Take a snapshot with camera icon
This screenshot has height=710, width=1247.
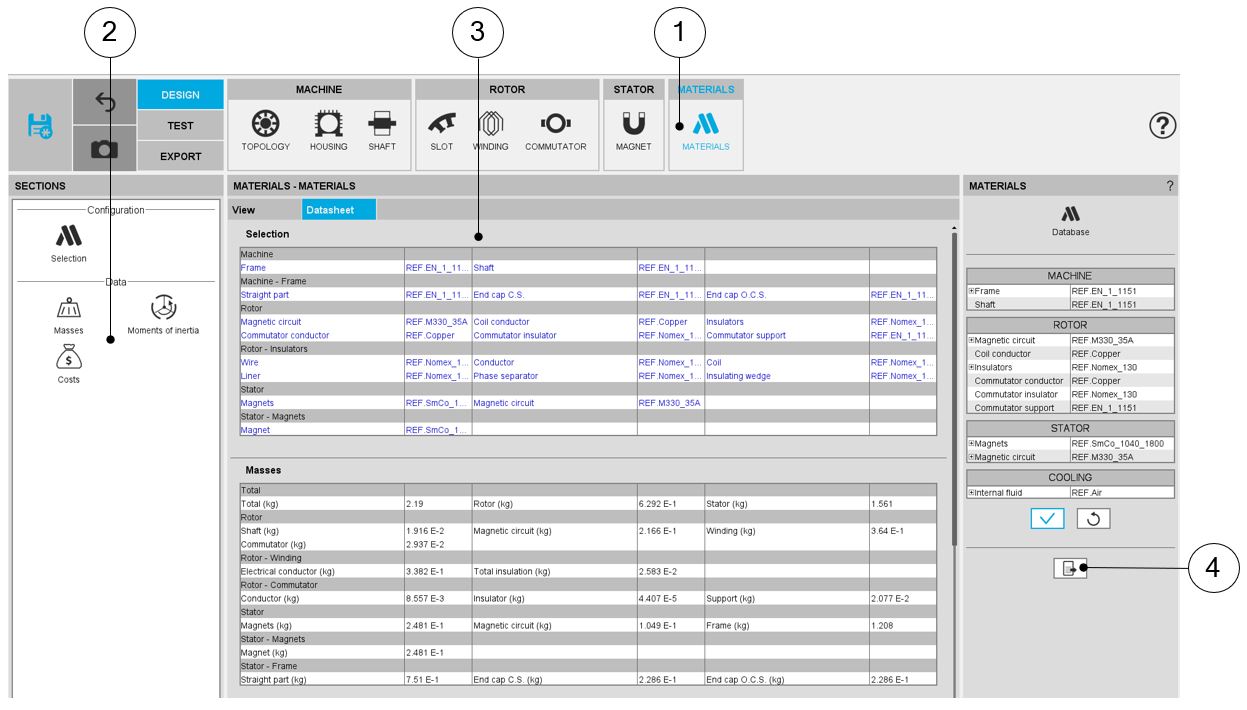104,150
